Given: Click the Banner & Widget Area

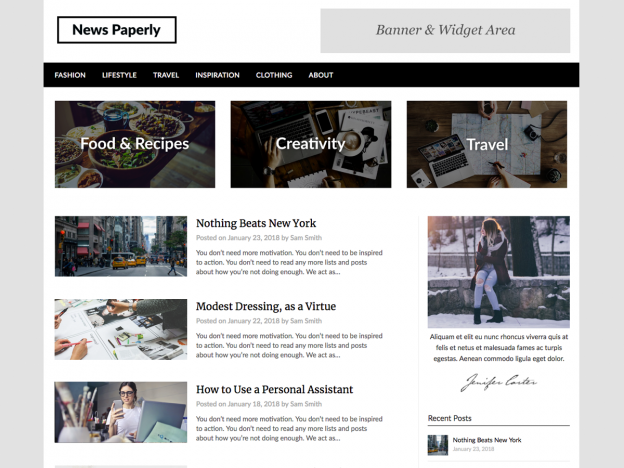Looking at the screenshot, I should click(x=445, y=31).
